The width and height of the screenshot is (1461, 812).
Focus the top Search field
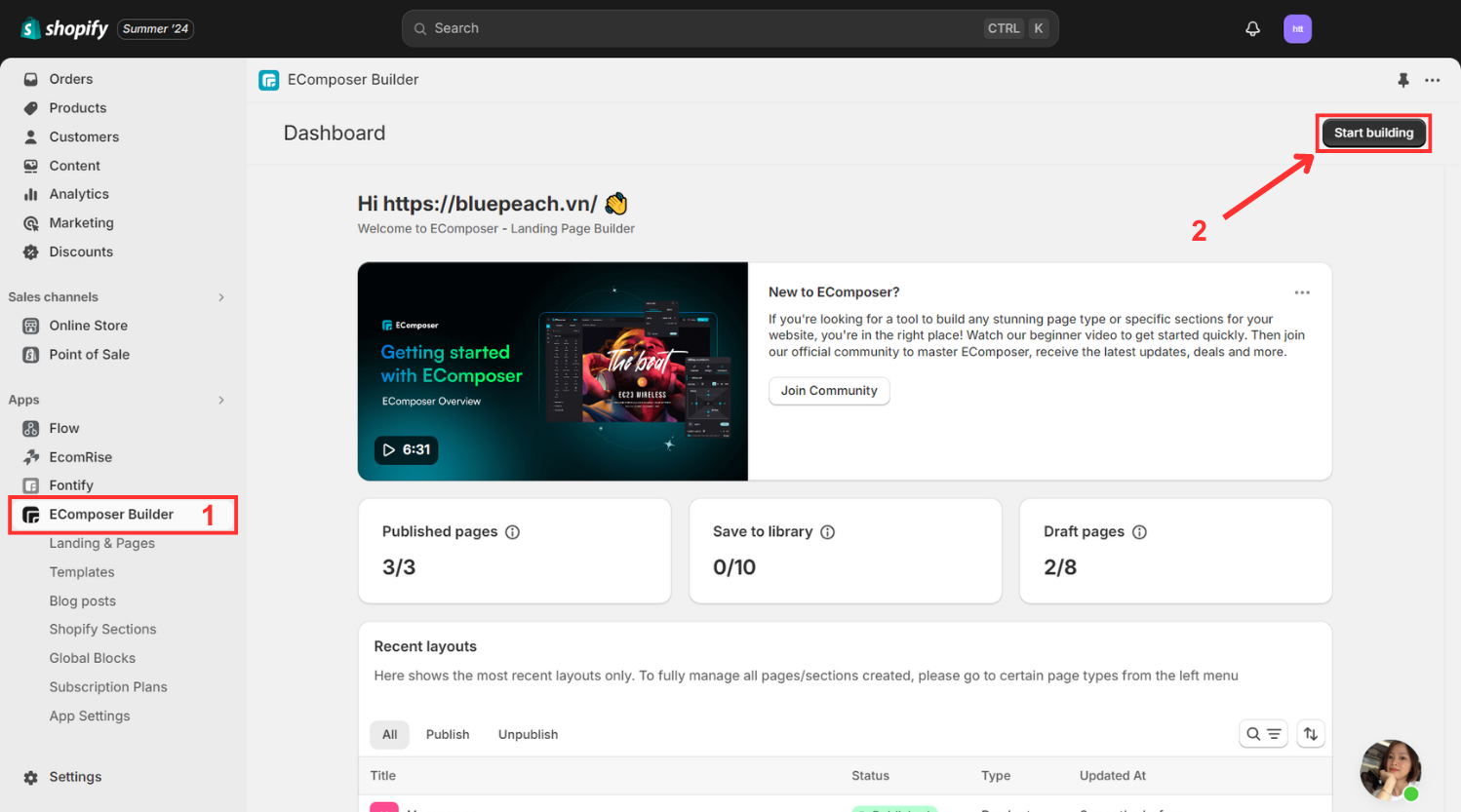click(730, 28)
